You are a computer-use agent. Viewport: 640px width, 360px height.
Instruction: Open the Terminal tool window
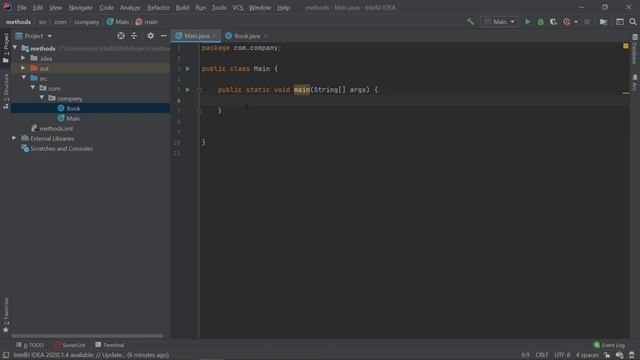pos(110,345)
